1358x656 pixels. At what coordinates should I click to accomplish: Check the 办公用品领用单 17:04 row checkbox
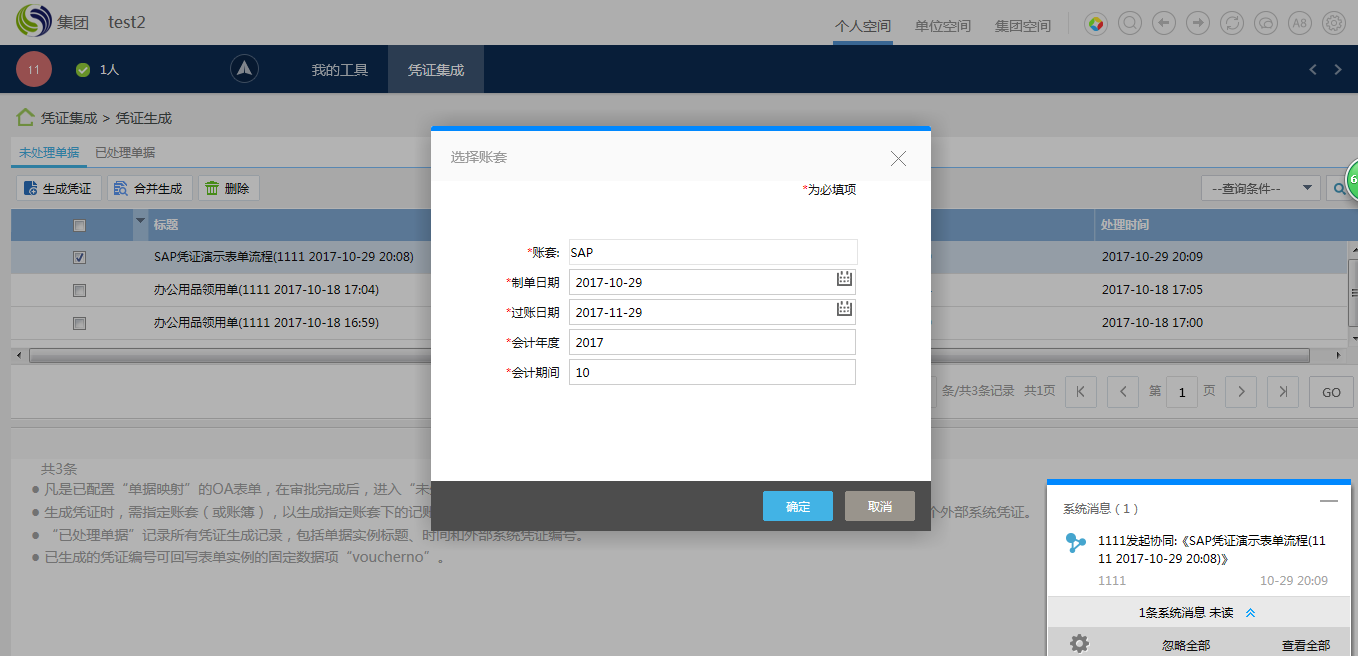[80, 290]
